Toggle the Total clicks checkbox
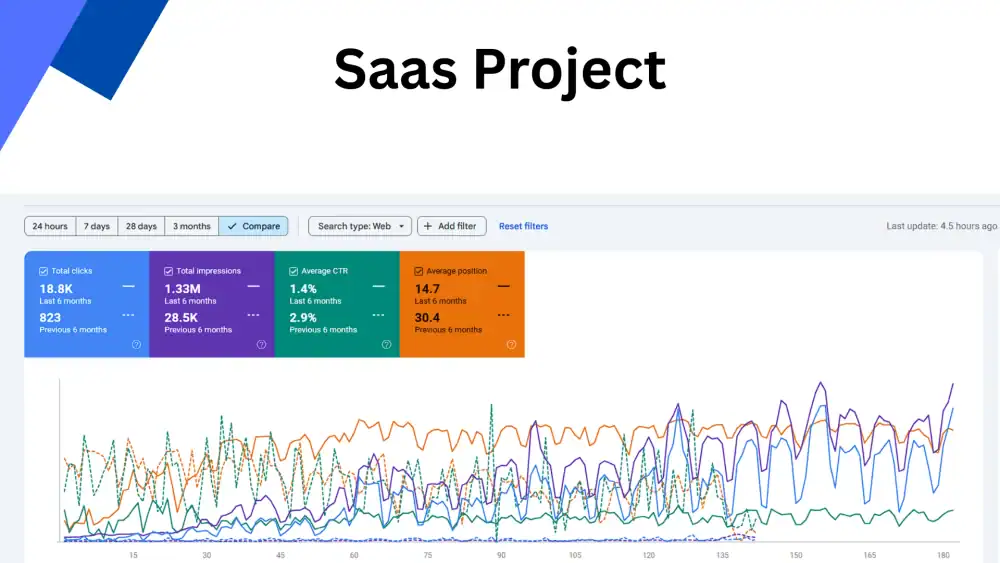 click(x=43, y=271)
